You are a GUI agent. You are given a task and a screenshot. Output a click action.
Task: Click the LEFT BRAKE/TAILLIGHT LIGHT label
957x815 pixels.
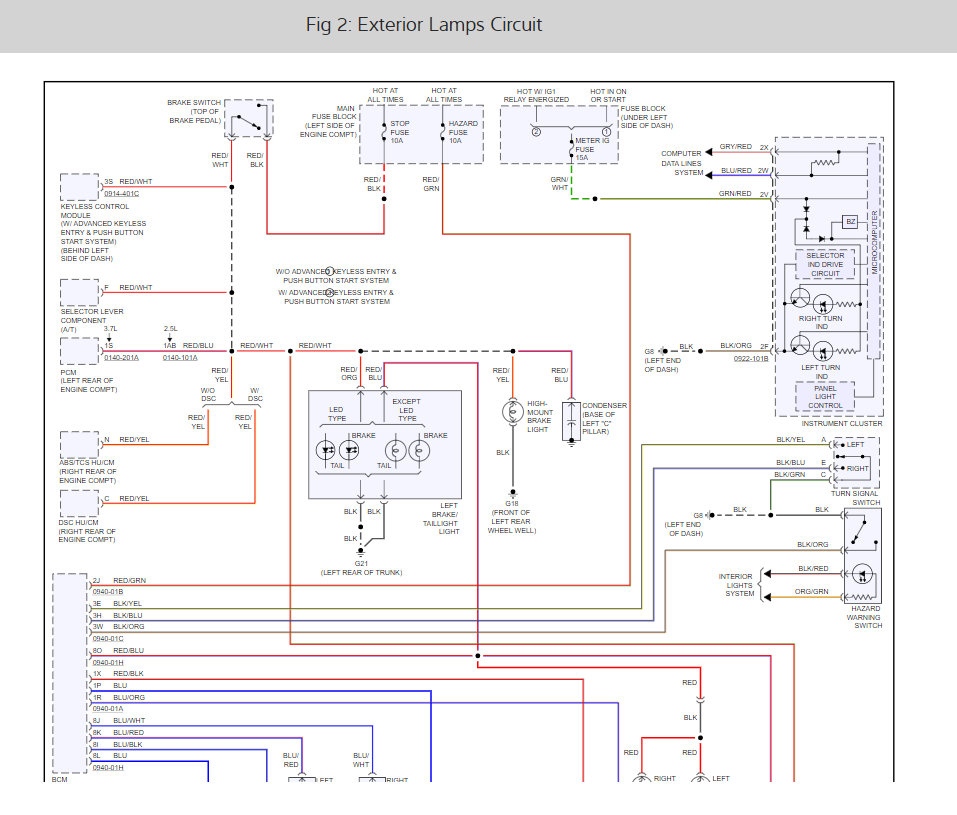440,518
